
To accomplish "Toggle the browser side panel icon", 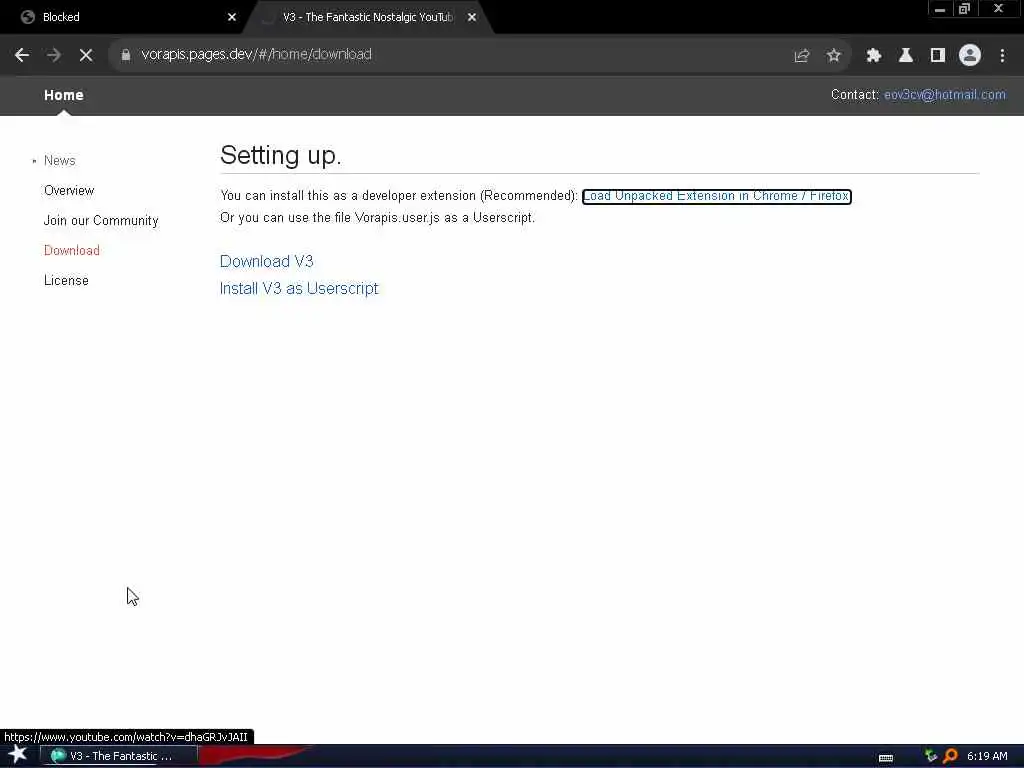I will tap(938, 56).
